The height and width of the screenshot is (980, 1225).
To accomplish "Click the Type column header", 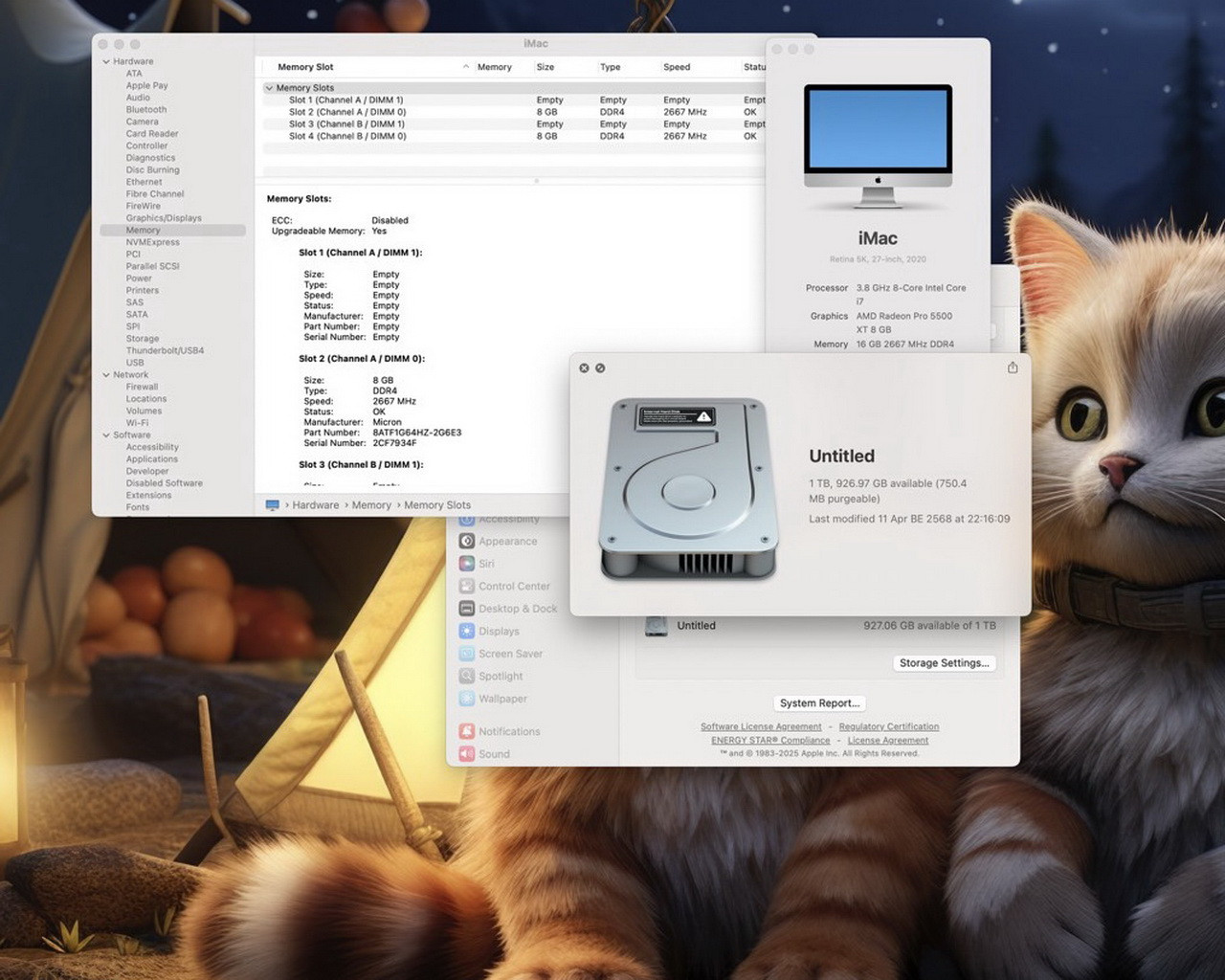I will [x=610, y=67].
